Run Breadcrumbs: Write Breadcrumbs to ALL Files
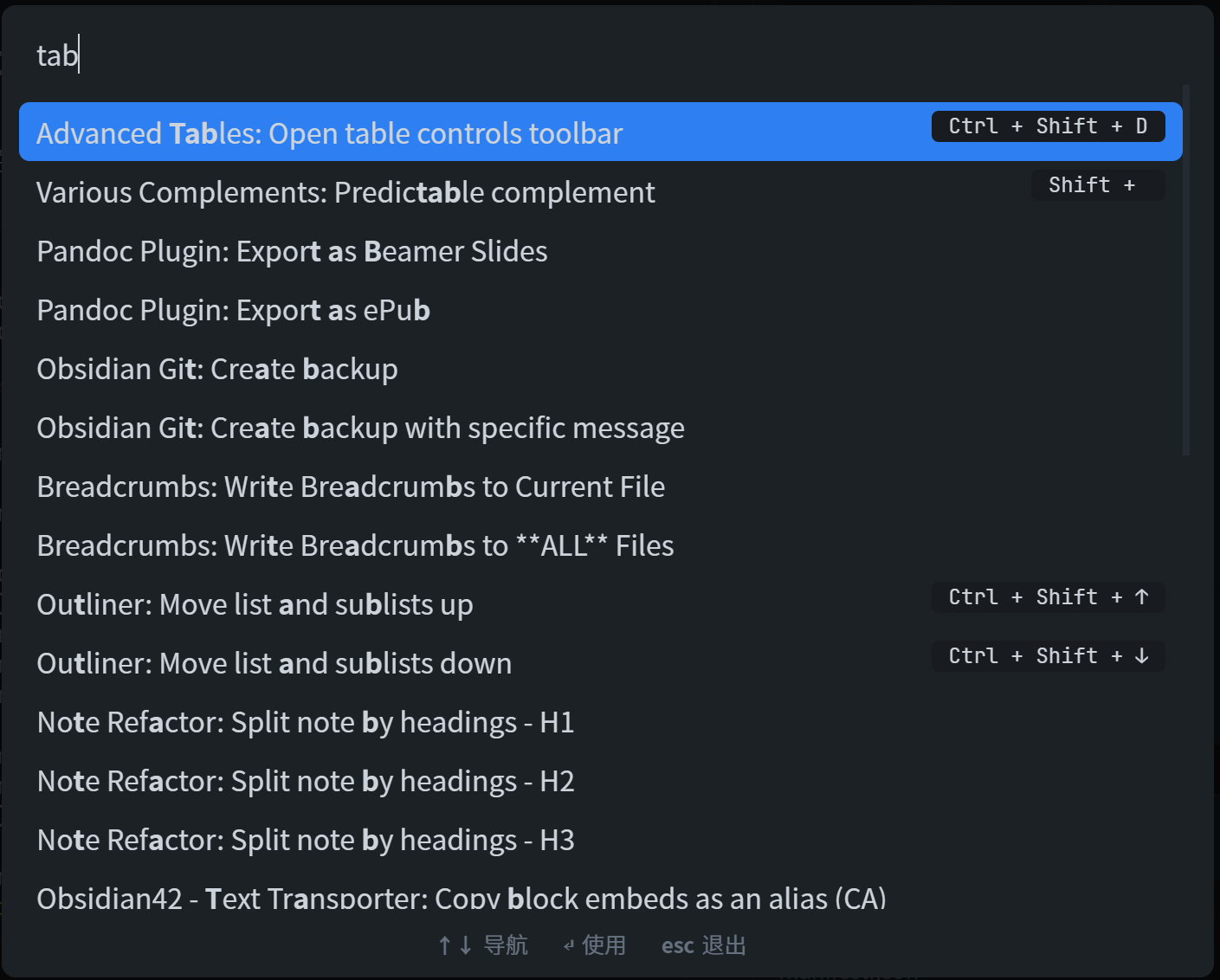This screenshot has width=1220, height=980. (355, 545)
